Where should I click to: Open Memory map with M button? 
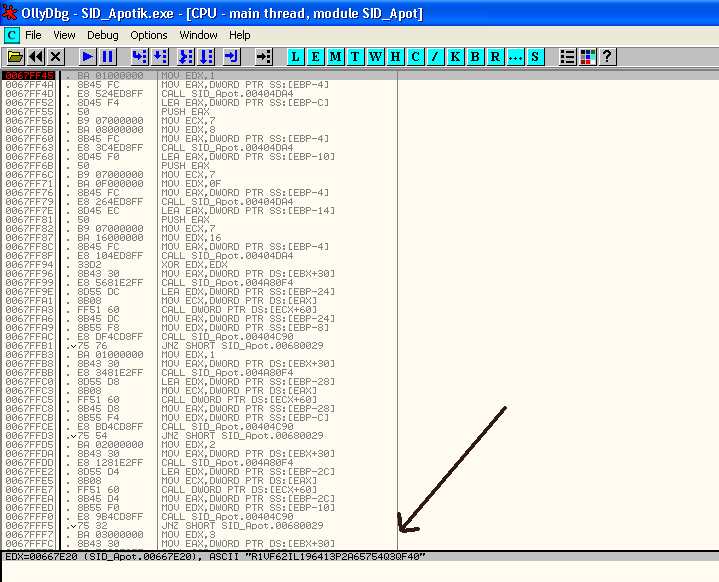[336, 57]
